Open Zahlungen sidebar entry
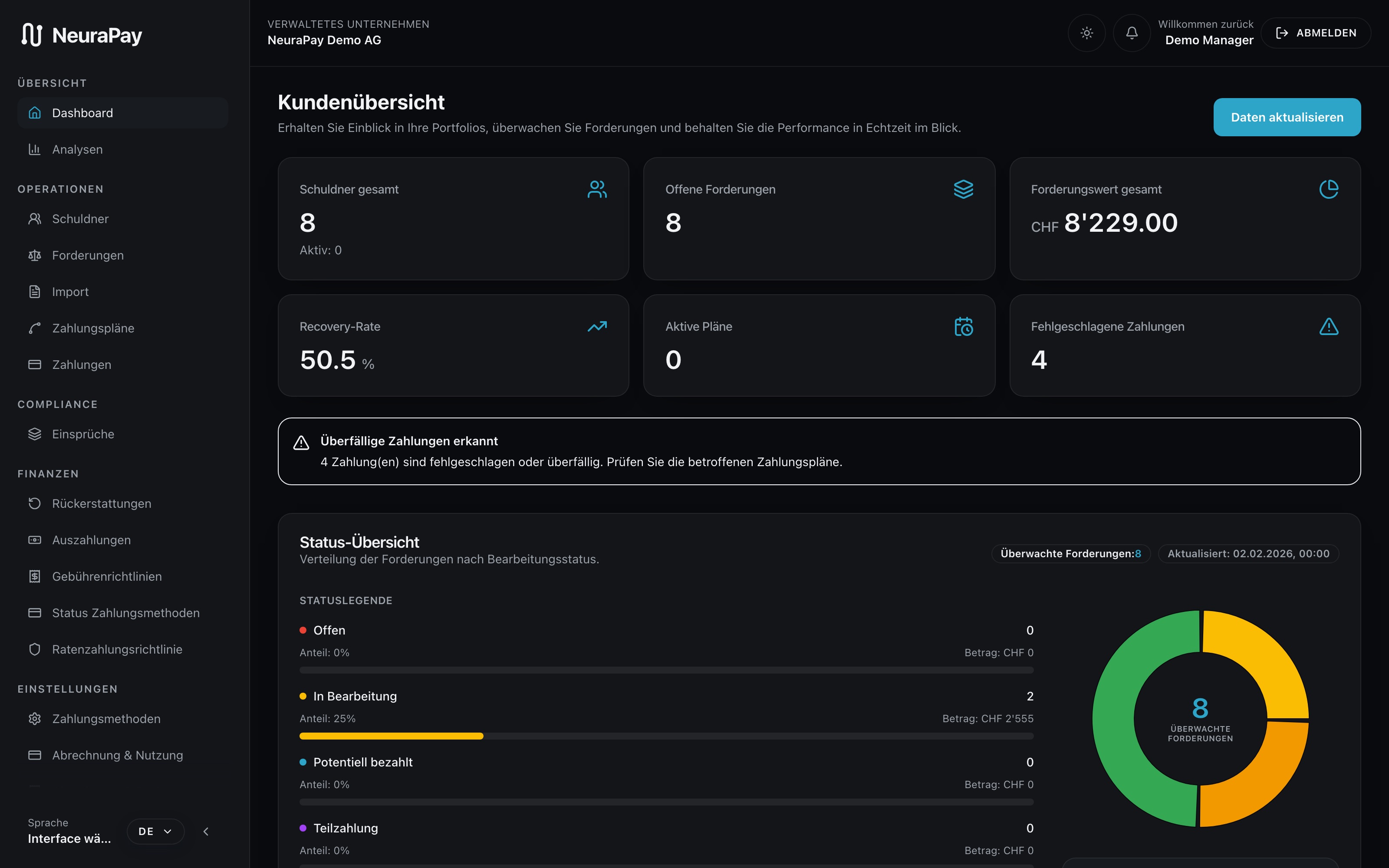 click(123, 365)
